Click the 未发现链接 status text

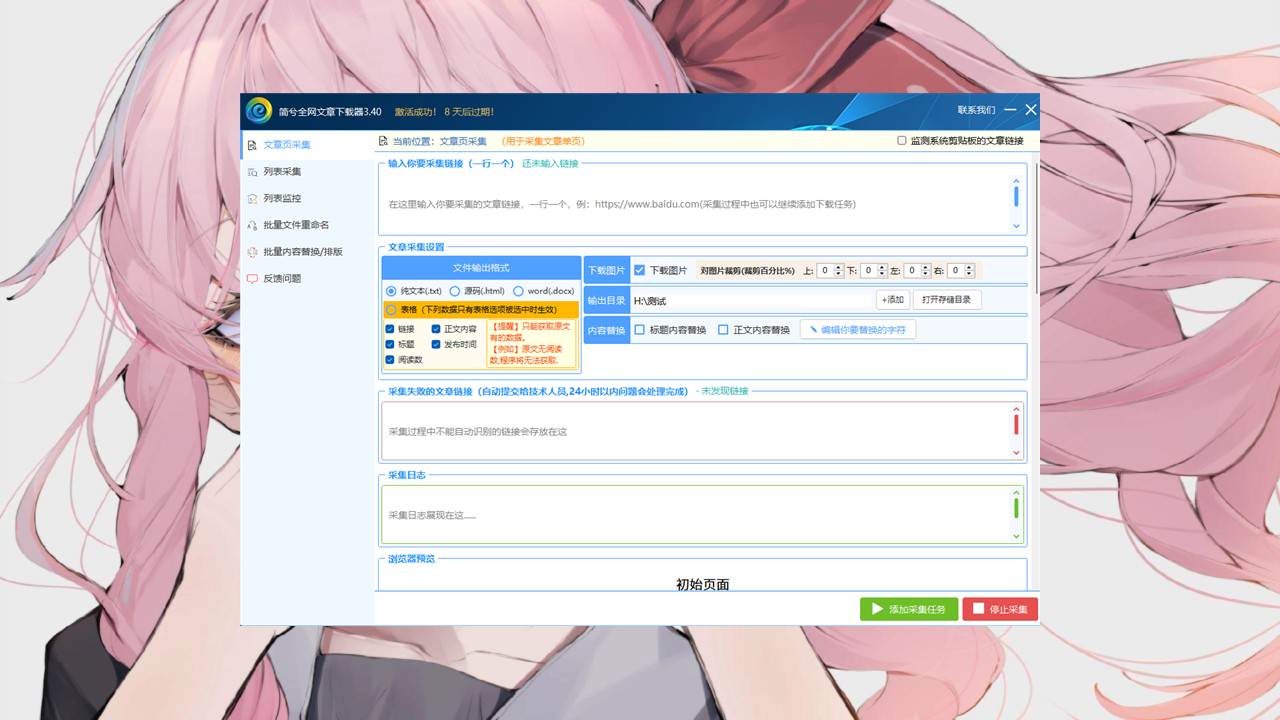pyautogui.click(x=725, y=391)
